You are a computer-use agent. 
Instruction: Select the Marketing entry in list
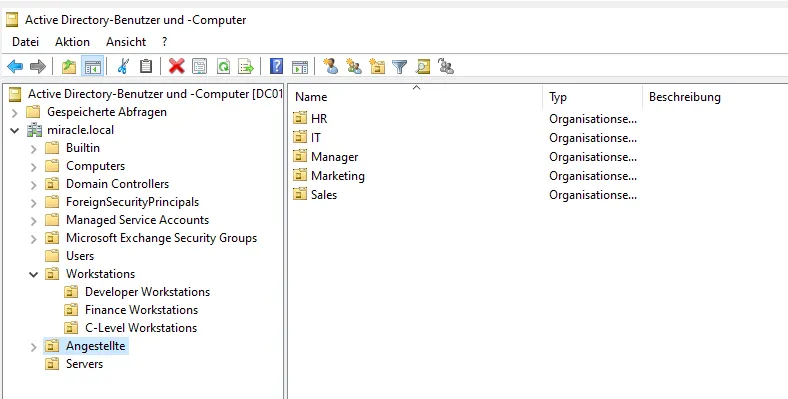tap(338, 176)
